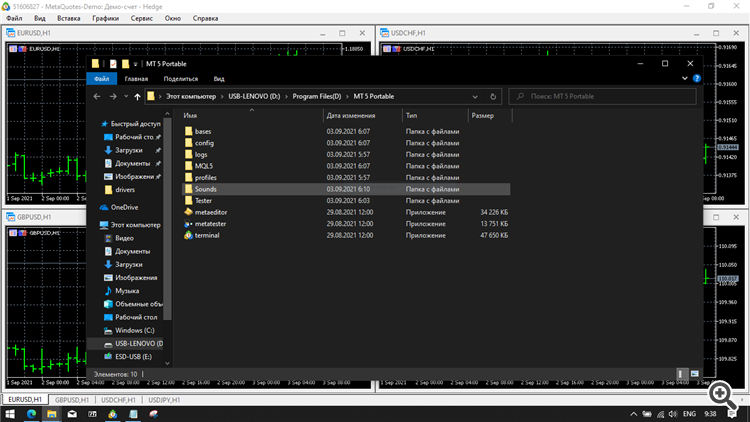Open the Поделиться ribbon tab
750x422 pixels.
click(x=181, y=78)
